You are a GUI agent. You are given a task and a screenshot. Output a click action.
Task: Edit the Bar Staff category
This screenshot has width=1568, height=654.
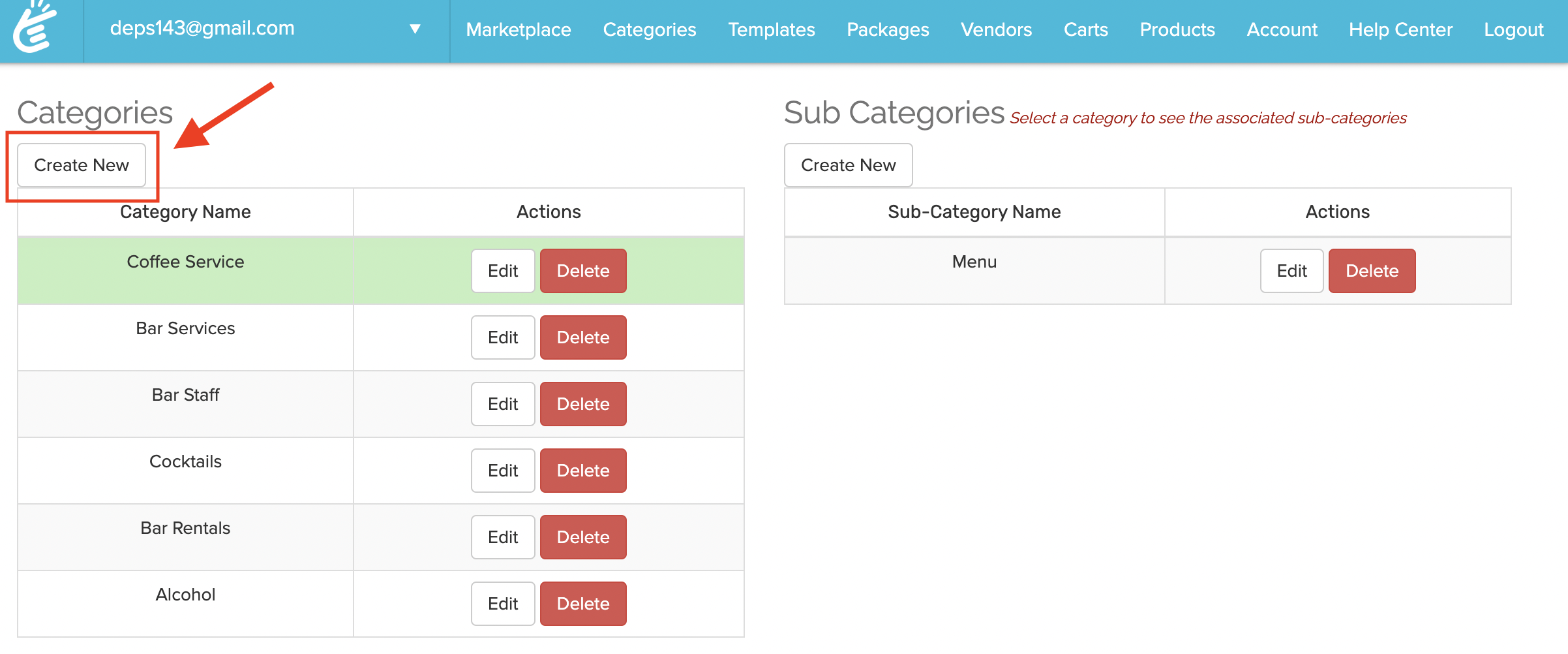503,404
